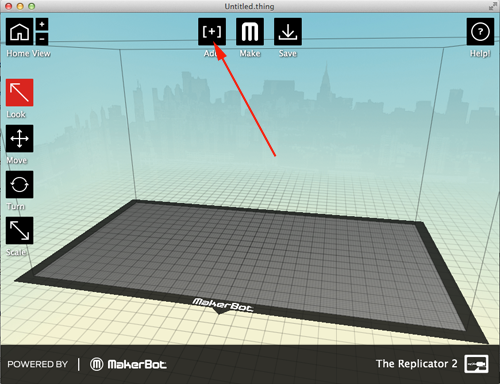500x384 pixels.
Task: Select the Turn rotate tool
Action: pos(19,184)
